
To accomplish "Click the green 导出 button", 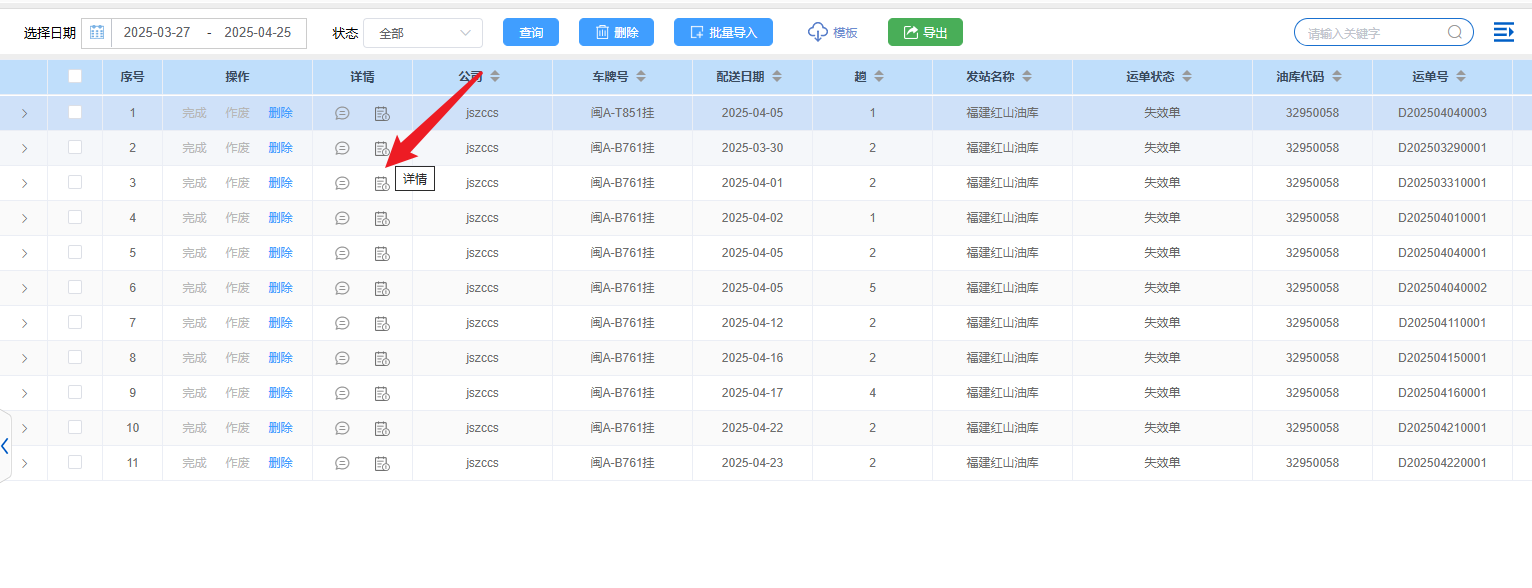I will [925, 33].
